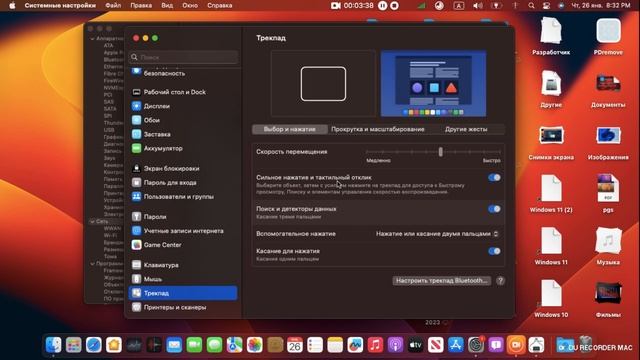This screenshot has height=360, width=640.
Task: Open Экран блокировки settings
Action: click(183, 168)
